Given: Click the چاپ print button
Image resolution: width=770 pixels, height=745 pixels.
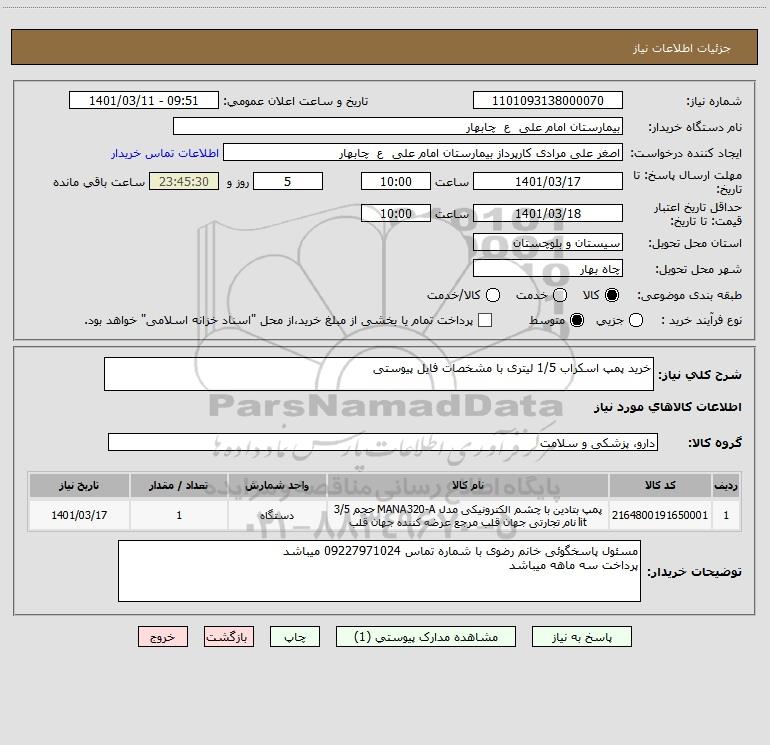Looking at the screenshot, I should 295,637.
